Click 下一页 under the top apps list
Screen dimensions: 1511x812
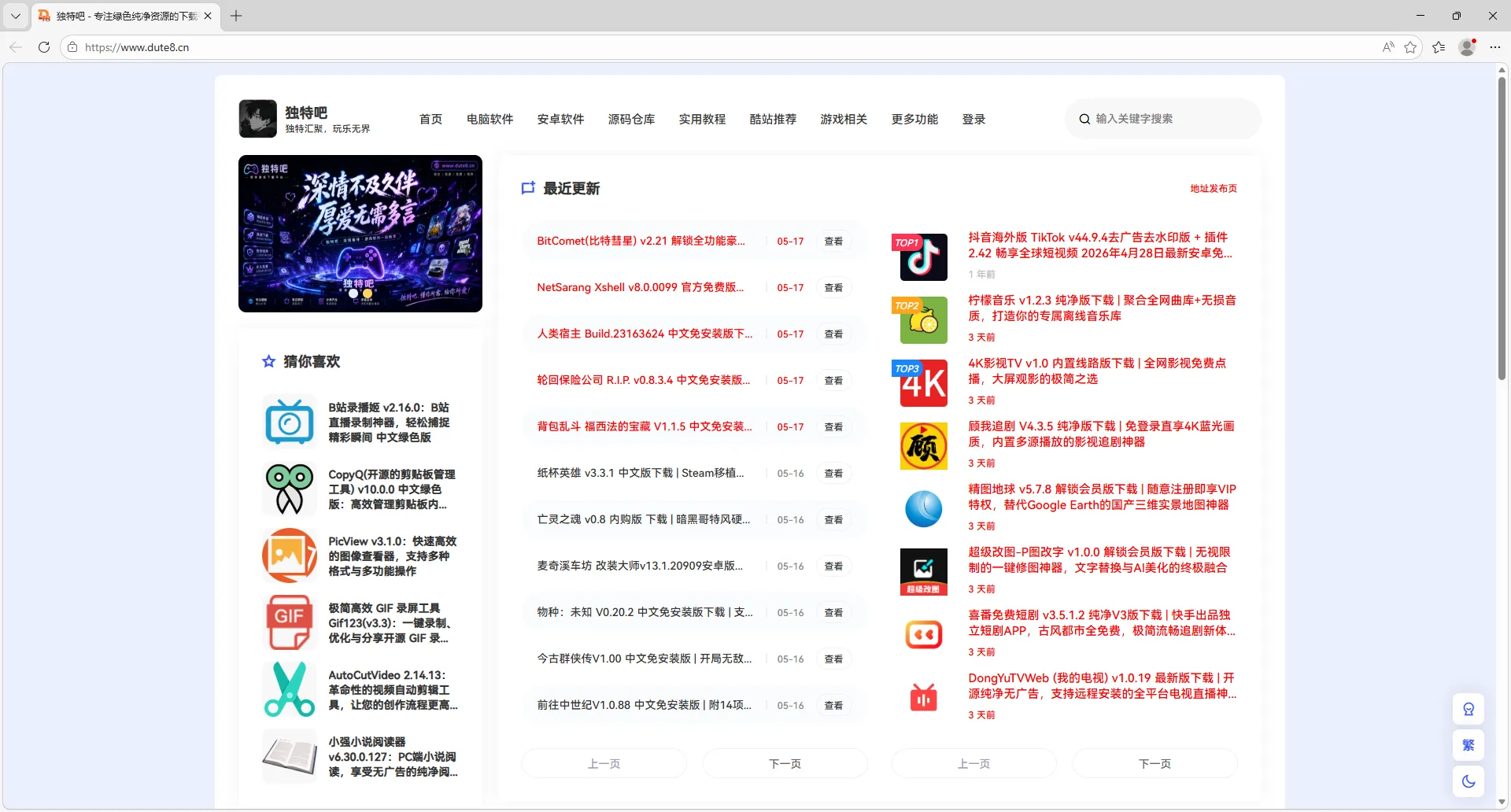pos(1154,763)
